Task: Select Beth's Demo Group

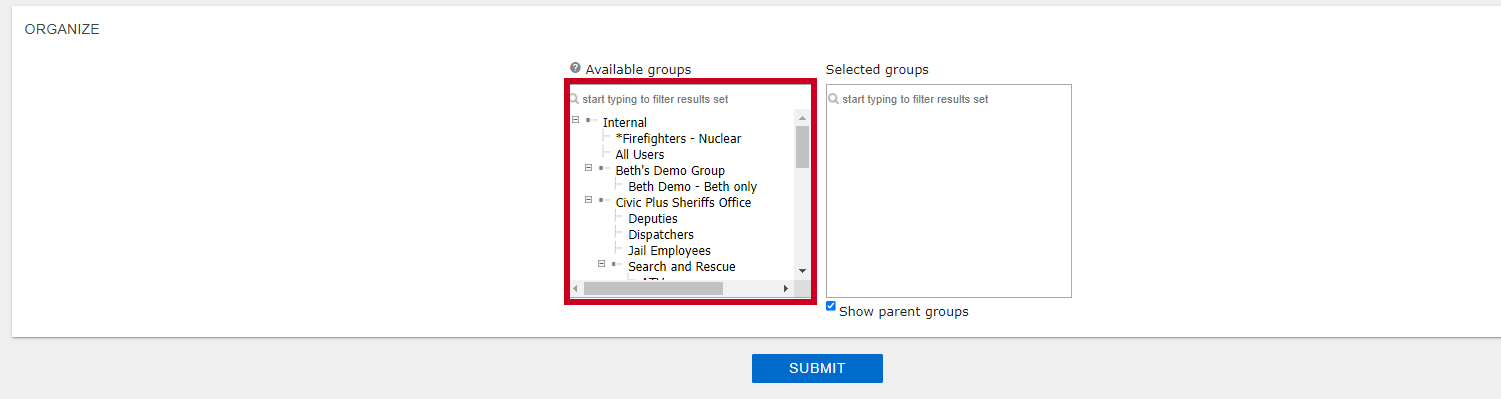Action: pyautogui.click(x=670, y=171)
